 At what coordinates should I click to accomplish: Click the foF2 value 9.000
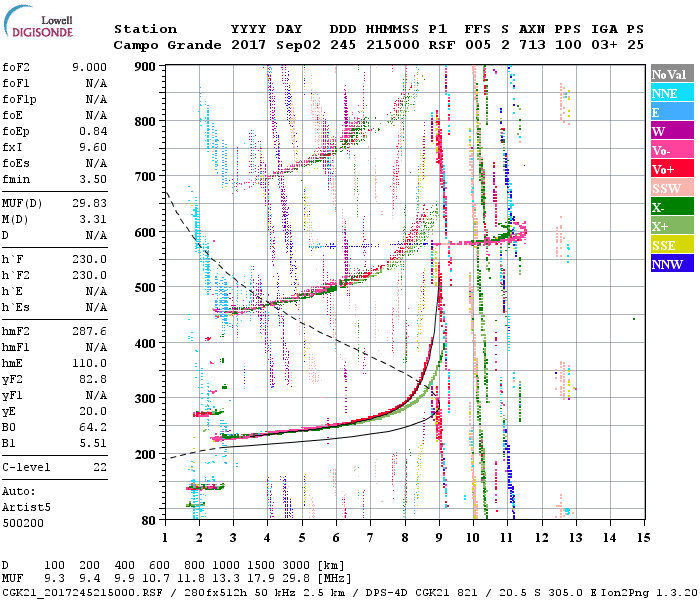point(89,67)
